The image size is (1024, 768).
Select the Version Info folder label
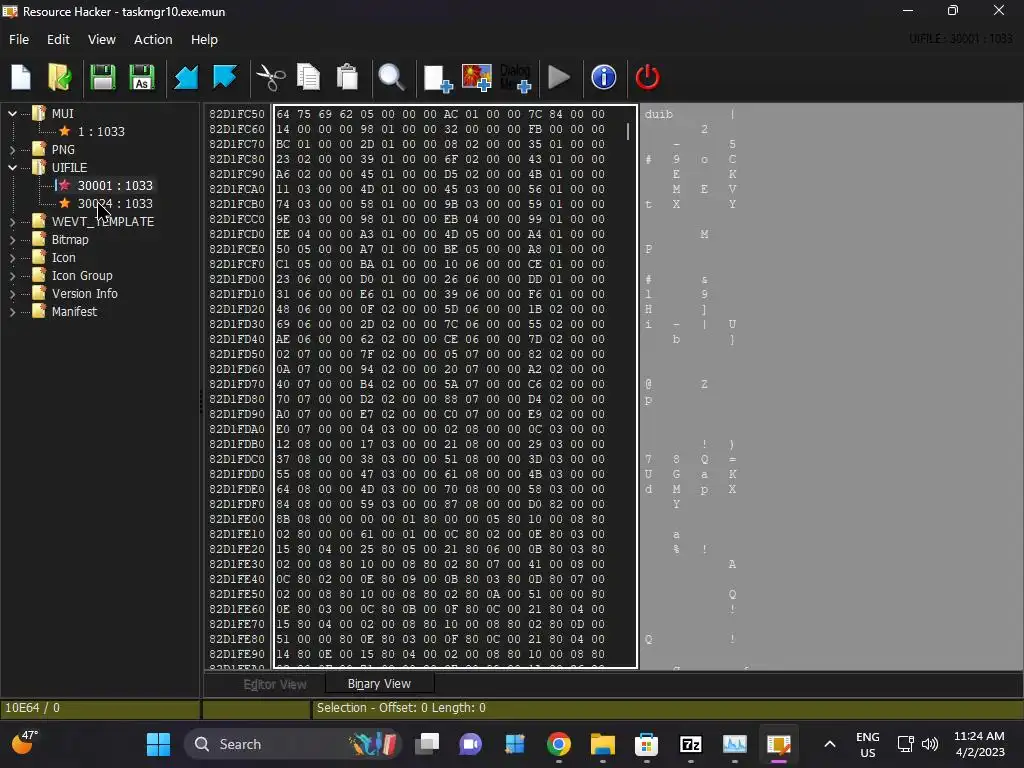[85, 294]
